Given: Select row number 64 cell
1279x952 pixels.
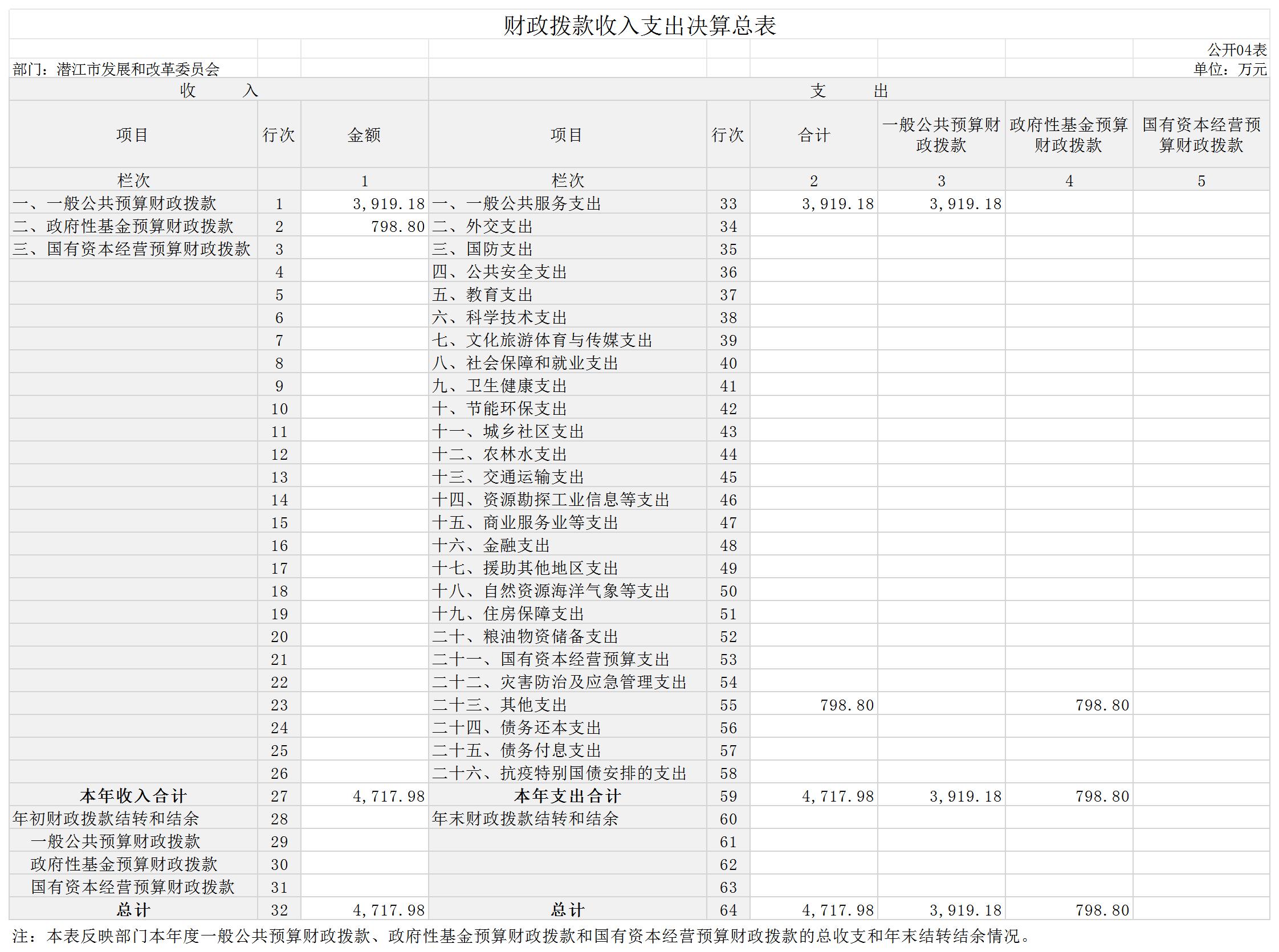Looking at the screenshot, I should click(x=728, y=910).
